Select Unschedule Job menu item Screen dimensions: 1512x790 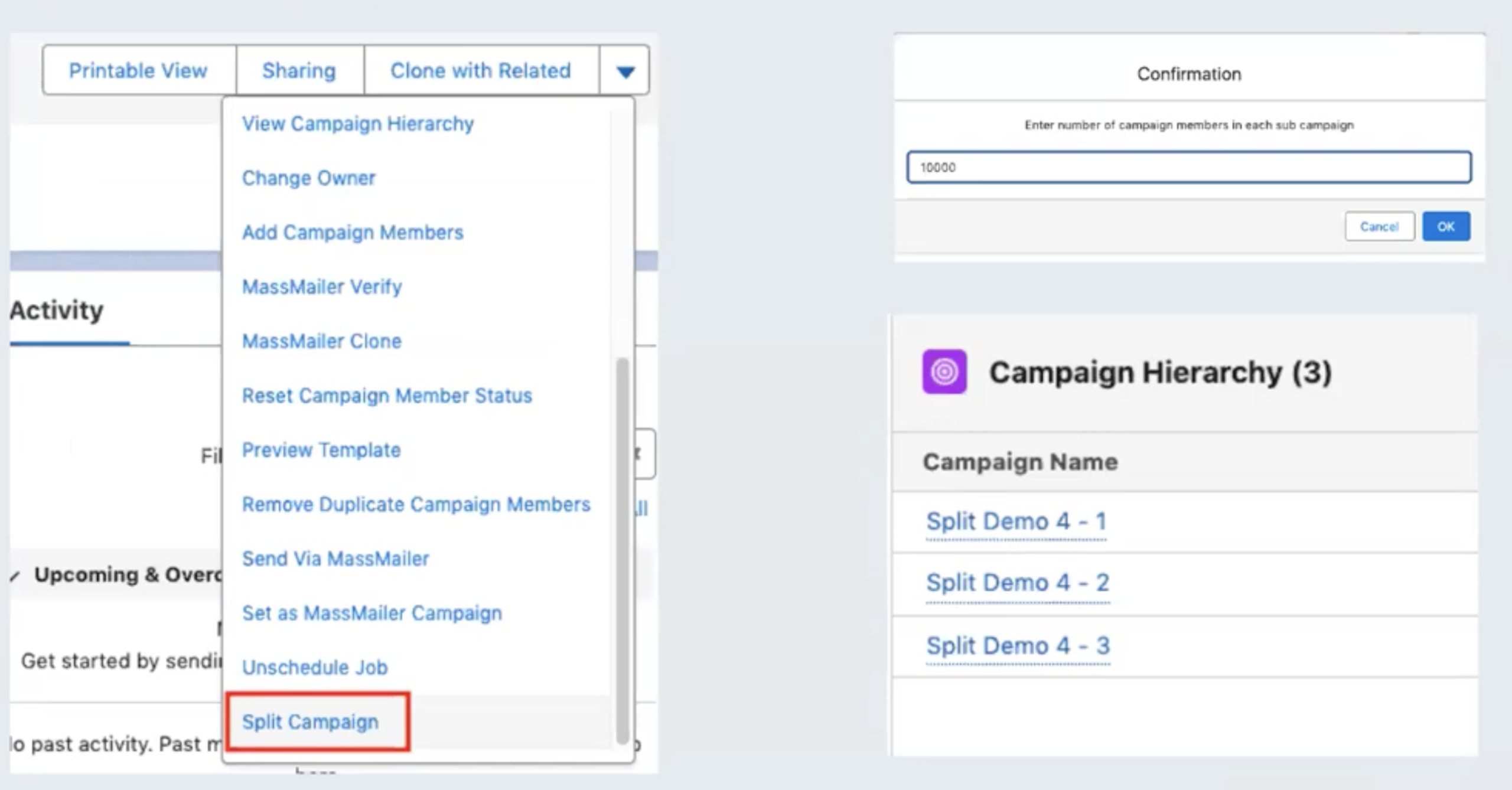[315, 667]
